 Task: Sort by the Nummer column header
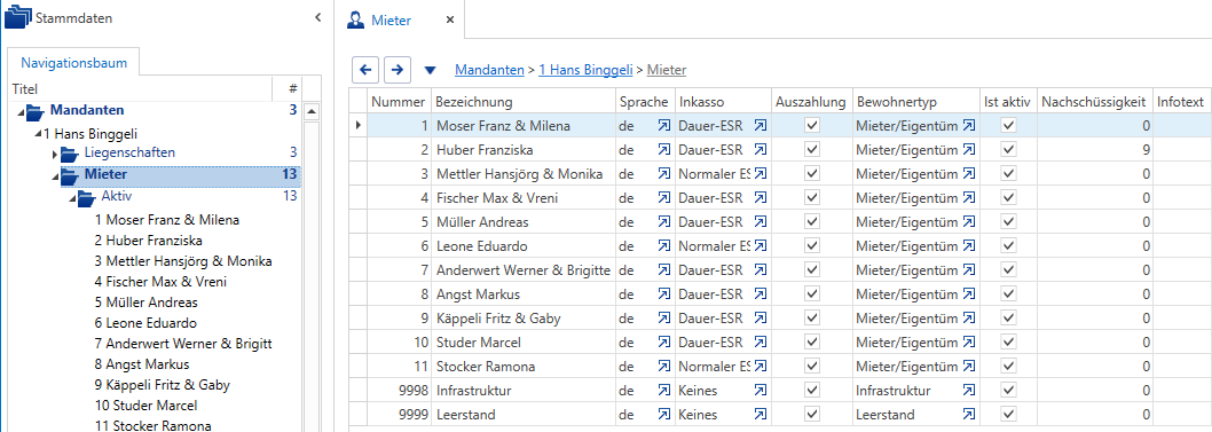(x=399, y=102)
